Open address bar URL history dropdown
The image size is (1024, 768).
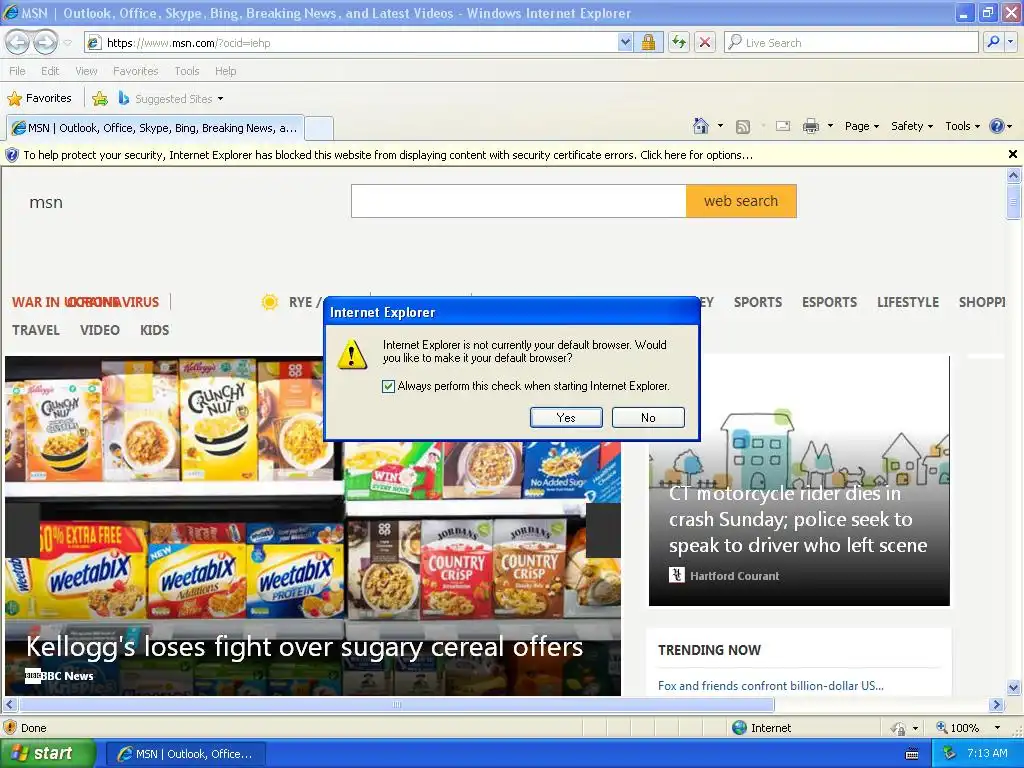click(625, 42)
